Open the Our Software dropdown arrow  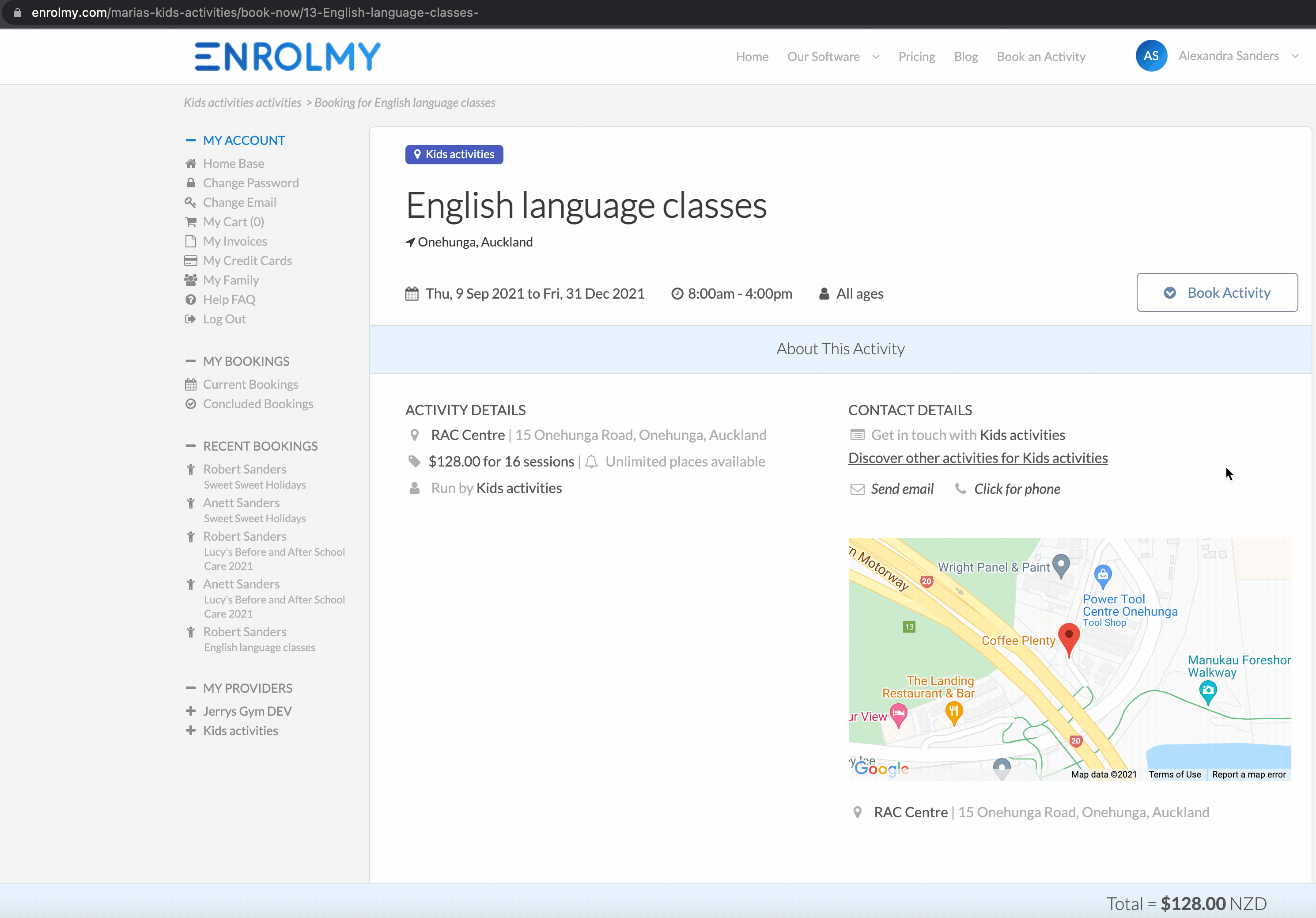tap(876, 57)
